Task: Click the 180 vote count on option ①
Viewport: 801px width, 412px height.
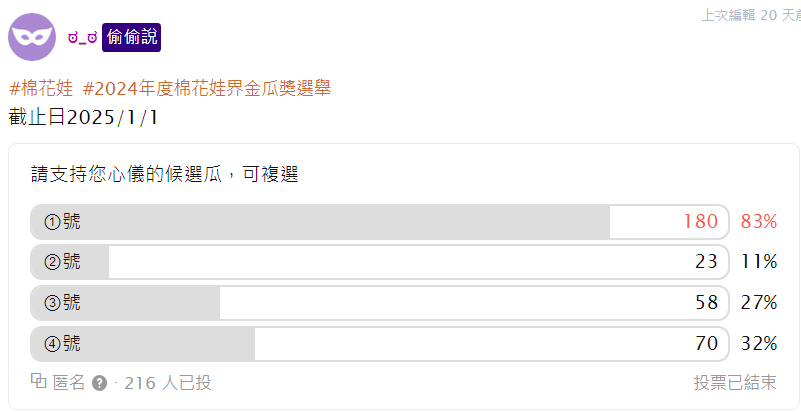Action: click(701, 222)
